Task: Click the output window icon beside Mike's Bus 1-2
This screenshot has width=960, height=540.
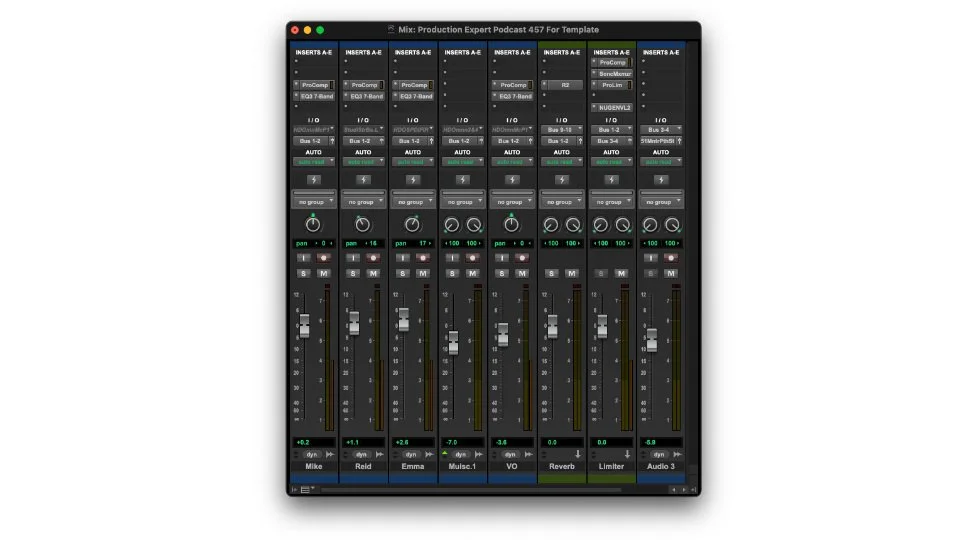Action: tap(332, 141)
